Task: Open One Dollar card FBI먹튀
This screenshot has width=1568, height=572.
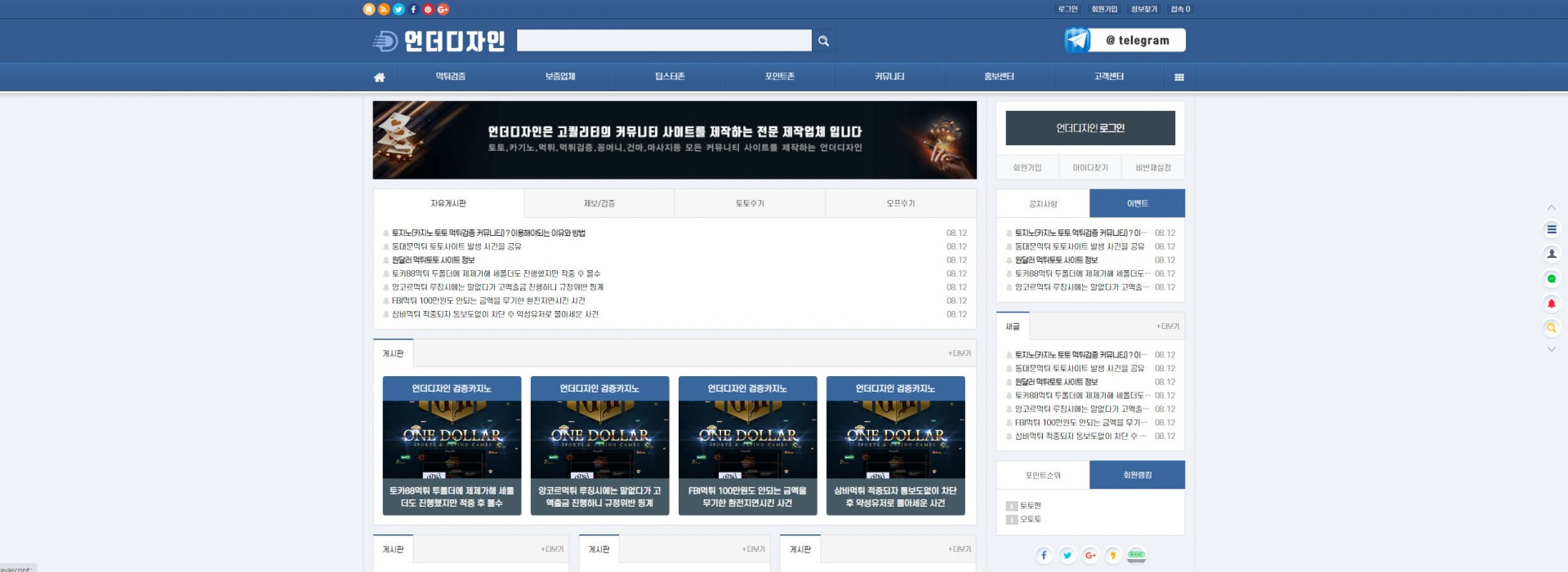Action: click(747, 446)
